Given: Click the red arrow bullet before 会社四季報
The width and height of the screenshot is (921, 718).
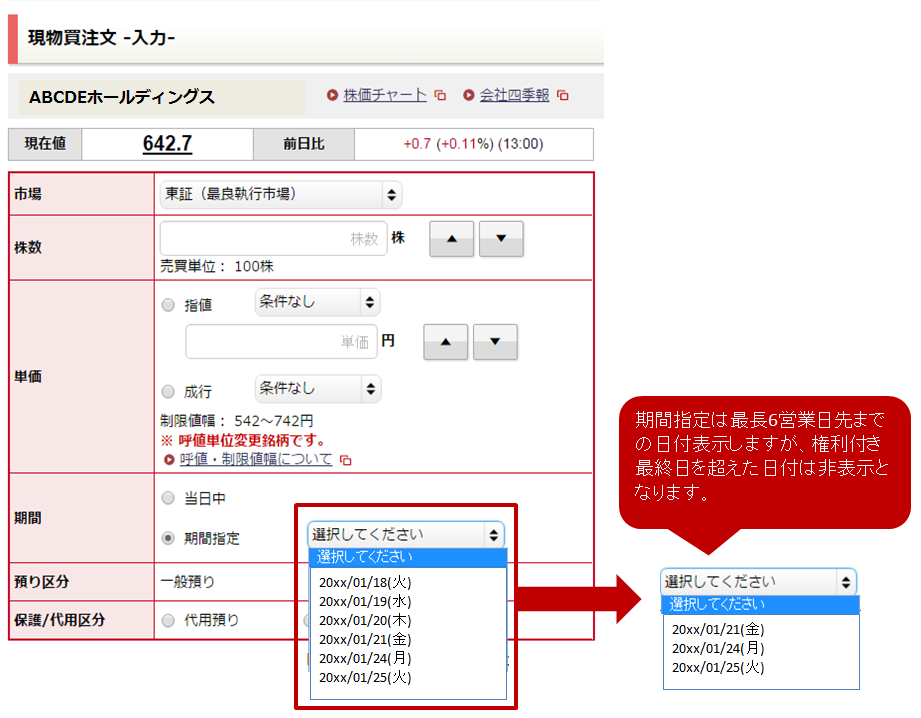Looking at the screenshot, I should pyautogui.click(x=469, y=95).
